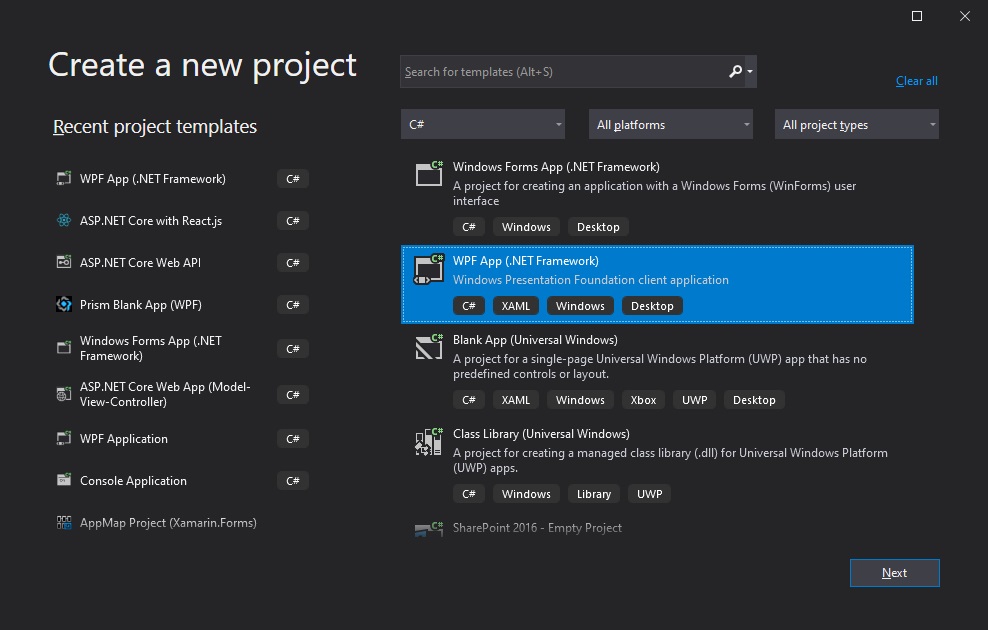Click the SharePoint 2016 Empty Project icon
Screen dimensions: 988x630
pos(429,529)
